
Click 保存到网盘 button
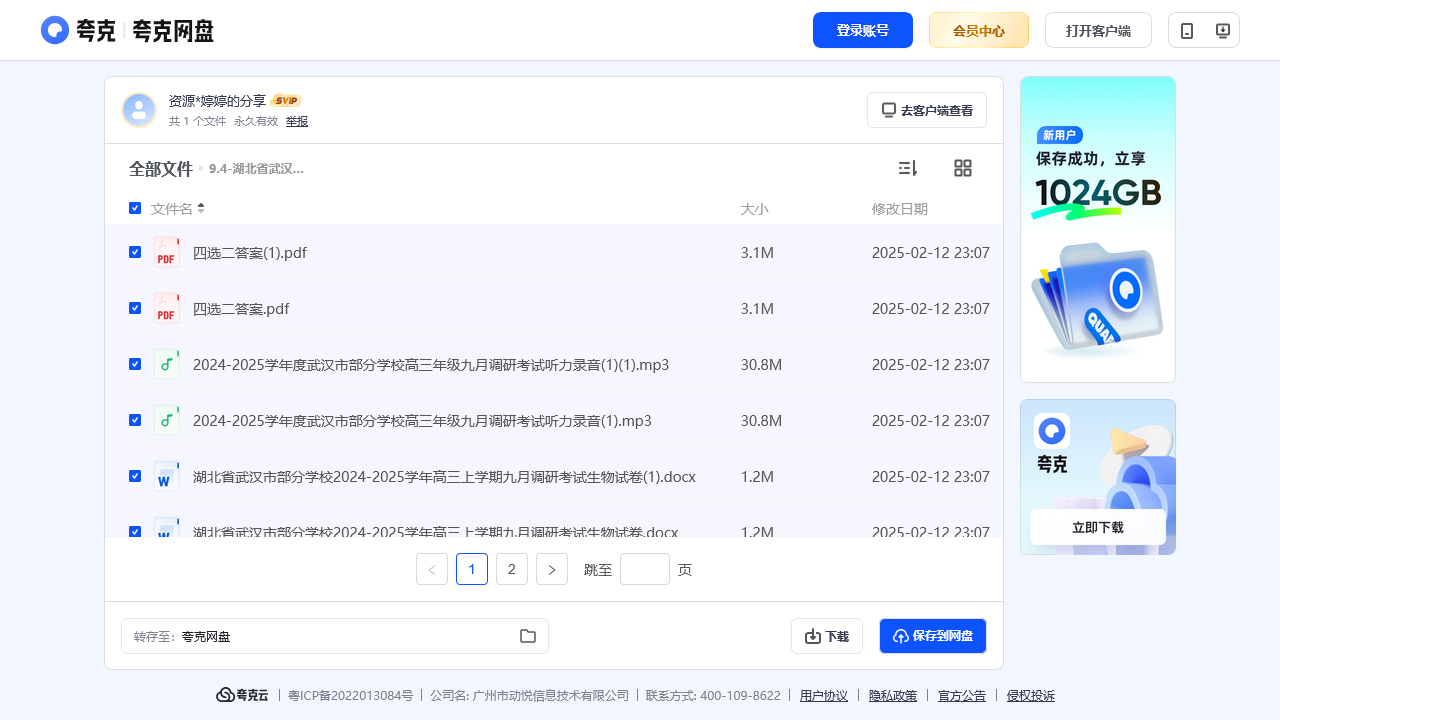933,636
